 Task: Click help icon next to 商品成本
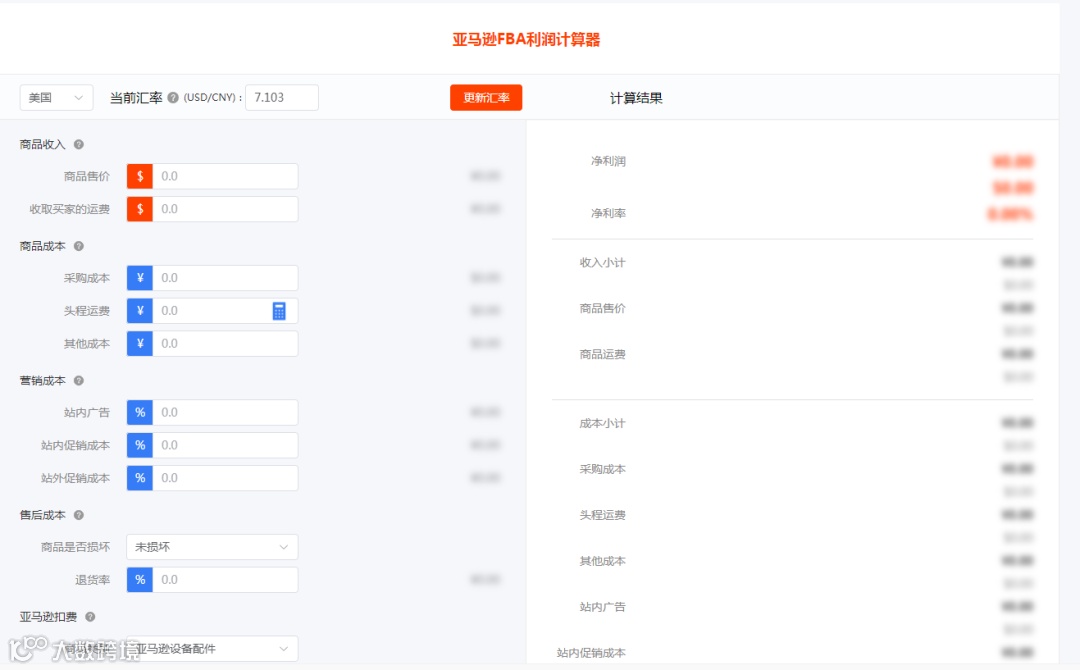(79, 247)
